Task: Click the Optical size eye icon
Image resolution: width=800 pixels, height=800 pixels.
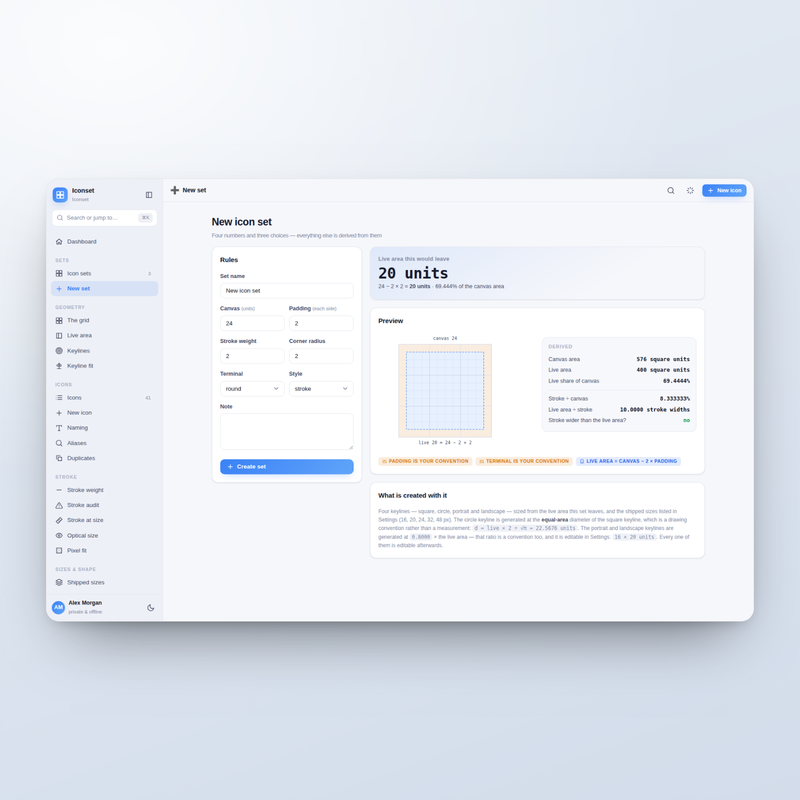Action: click(x=59, y=536)
